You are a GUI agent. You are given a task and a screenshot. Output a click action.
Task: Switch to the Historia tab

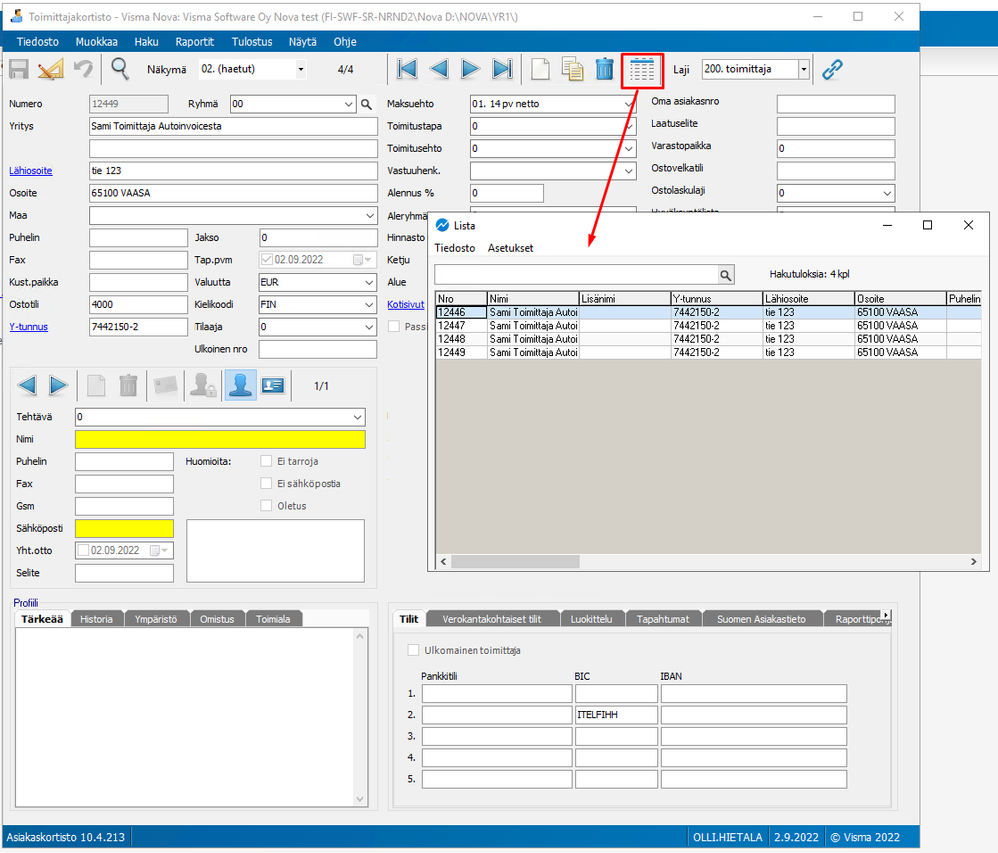[97, 619]
